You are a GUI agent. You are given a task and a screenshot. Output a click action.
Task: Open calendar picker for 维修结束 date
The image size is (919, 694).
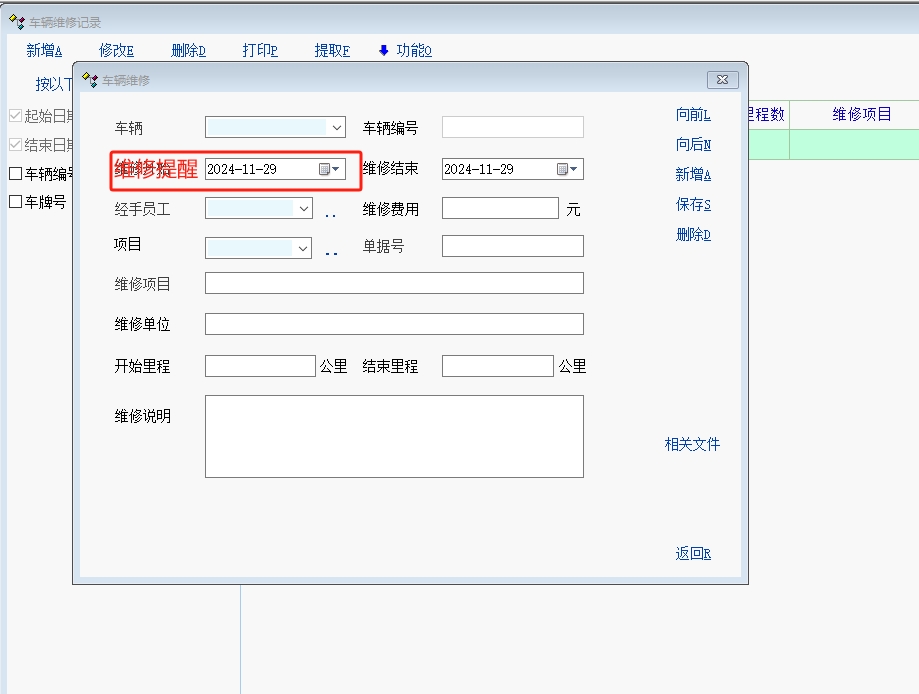(567, 170)
